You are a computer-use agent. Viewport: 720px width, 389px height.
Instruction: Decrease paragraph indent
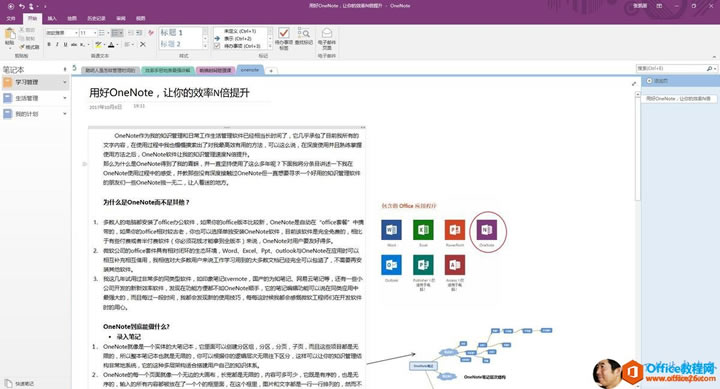click(x=131, y=33)
